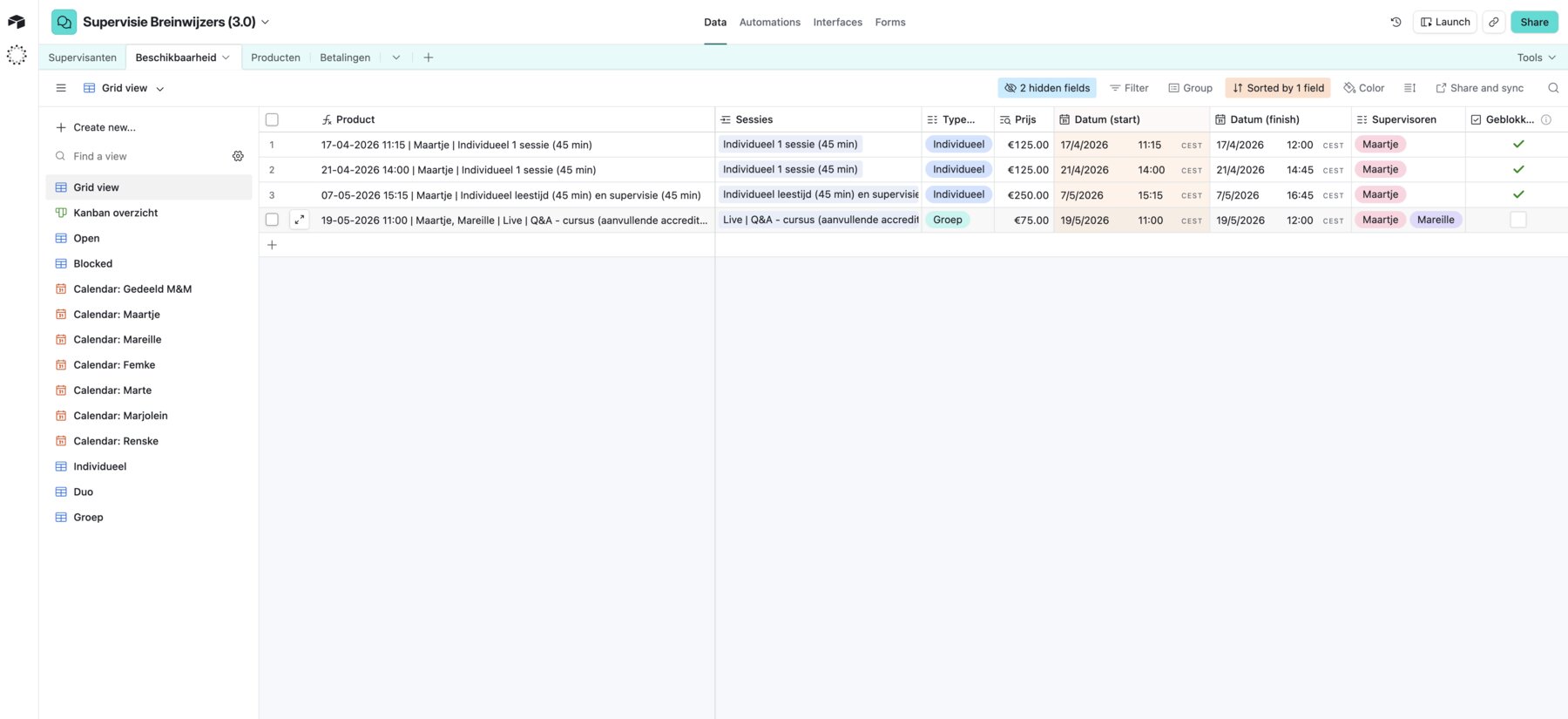Screen dimensions: 1568x719
Task: Open Sorted by 1 field options
Action: tap(1278, 88)
